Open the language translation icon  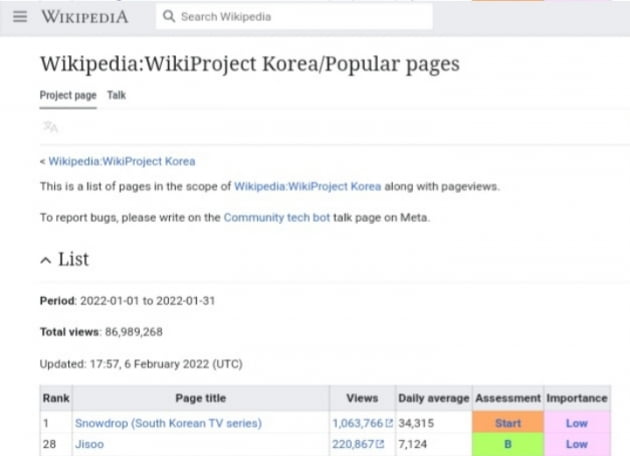click(x=50, y=127)
